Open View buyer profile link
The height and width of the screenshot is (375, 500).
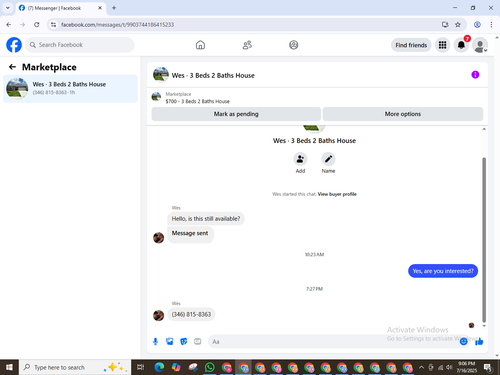pos(337,194)
